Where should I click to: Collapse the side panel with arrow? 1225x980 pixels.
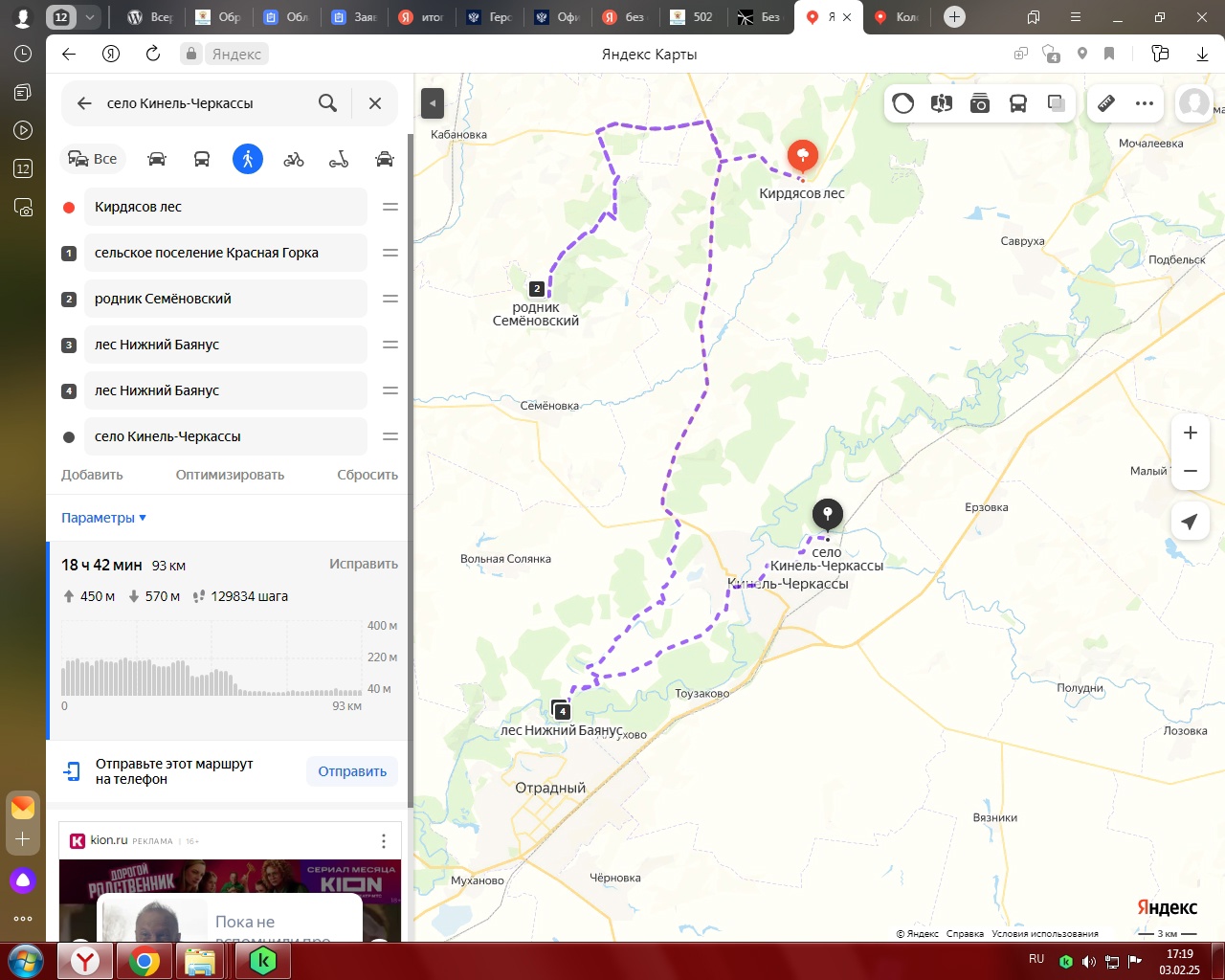click(433, 103)
